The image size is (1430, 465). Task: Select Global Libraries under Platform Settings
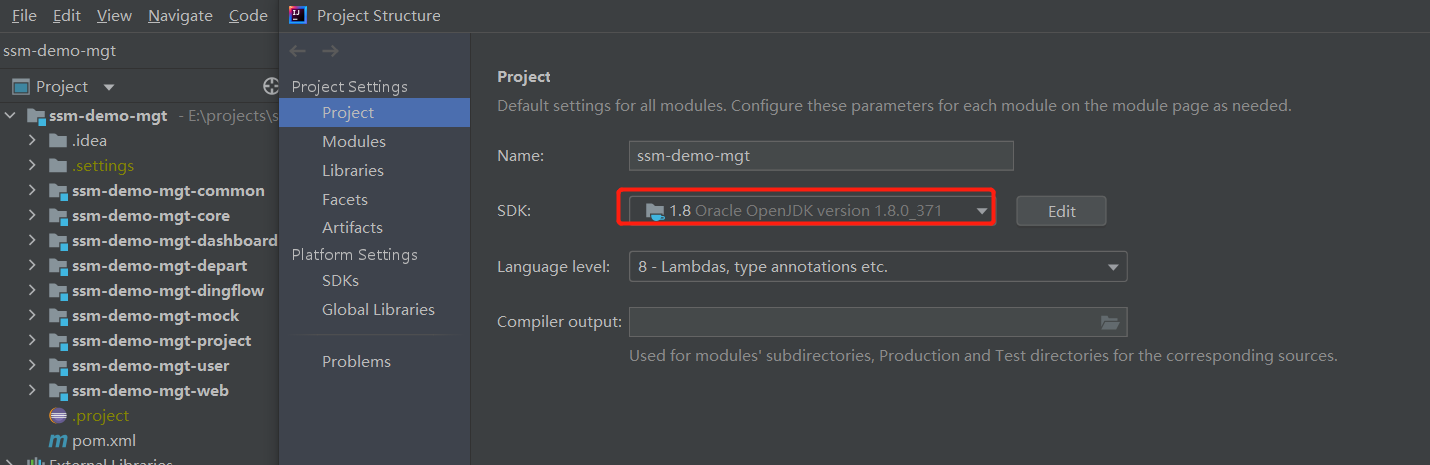click(x=378, y=310)
